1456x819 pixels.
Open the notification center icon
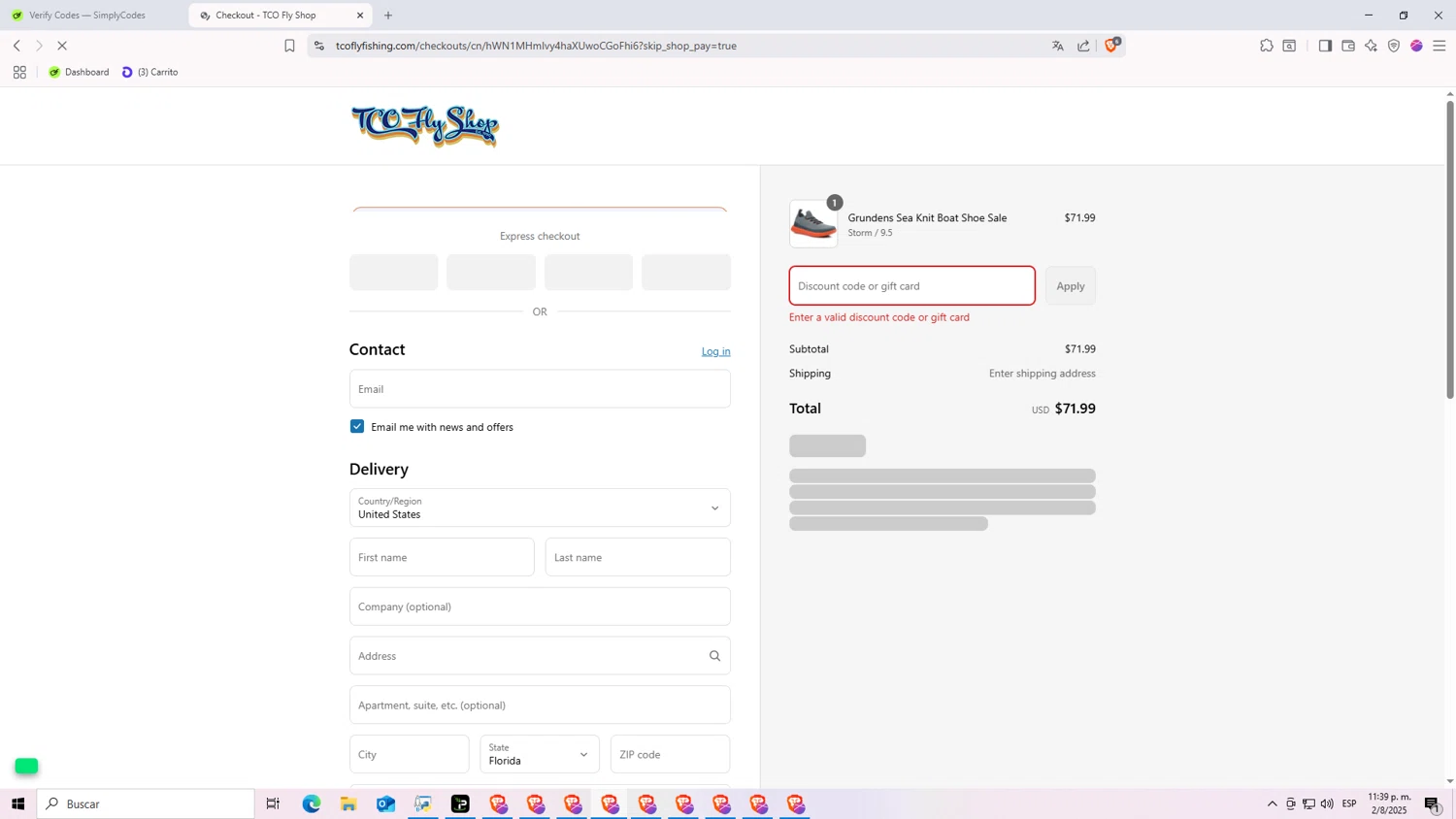click(x=1433, y=803)
